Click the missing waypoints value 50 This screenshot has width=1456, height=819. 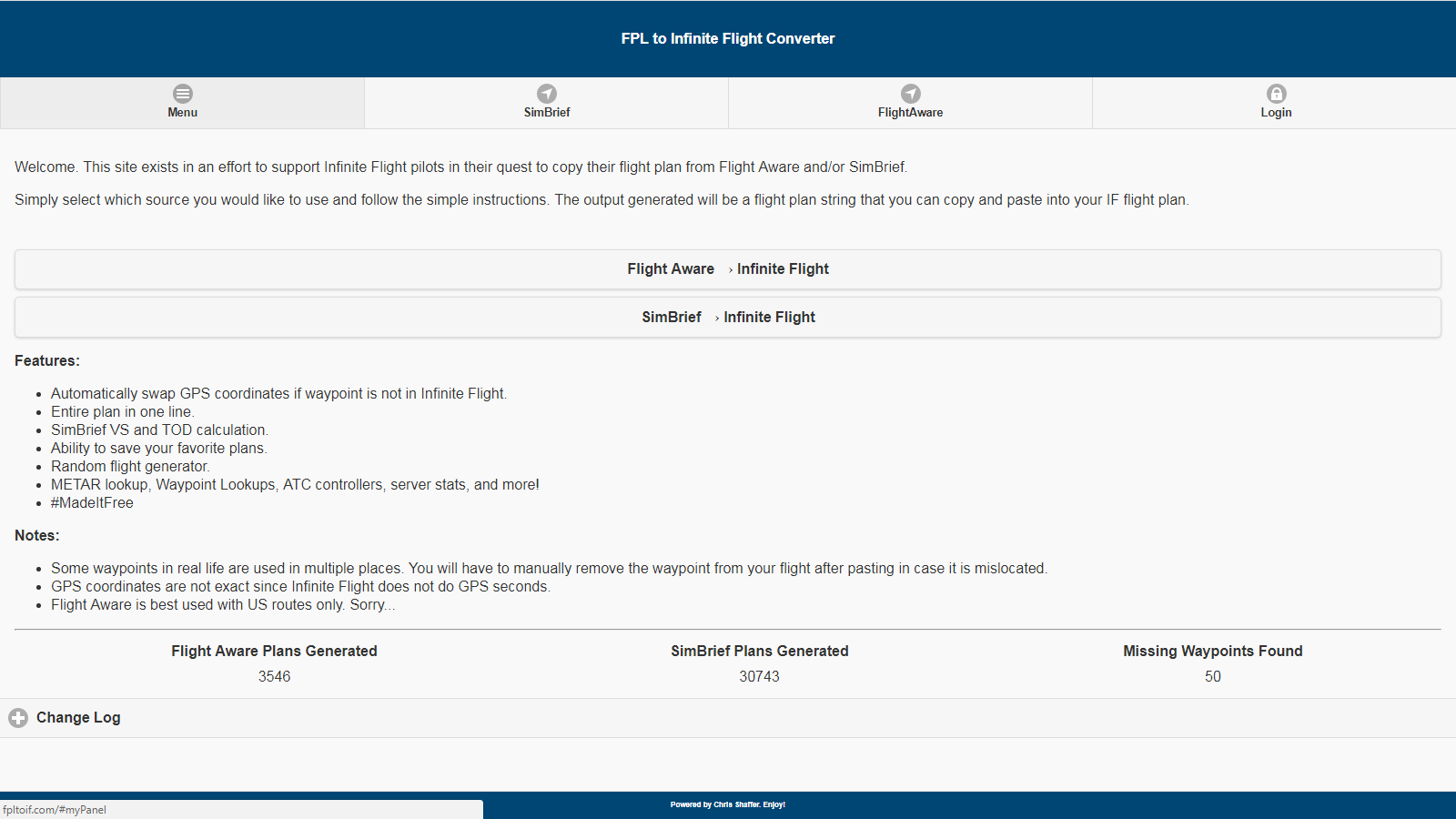tap(1213, 676)
